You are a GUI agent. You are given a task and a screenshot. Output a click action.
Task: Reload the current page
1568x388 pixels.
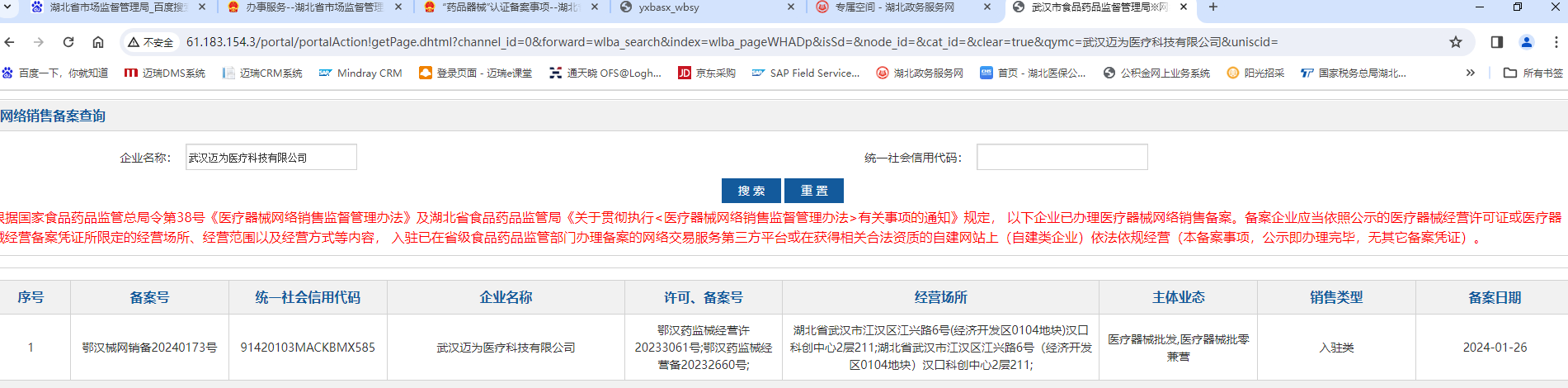click(68, 42)
